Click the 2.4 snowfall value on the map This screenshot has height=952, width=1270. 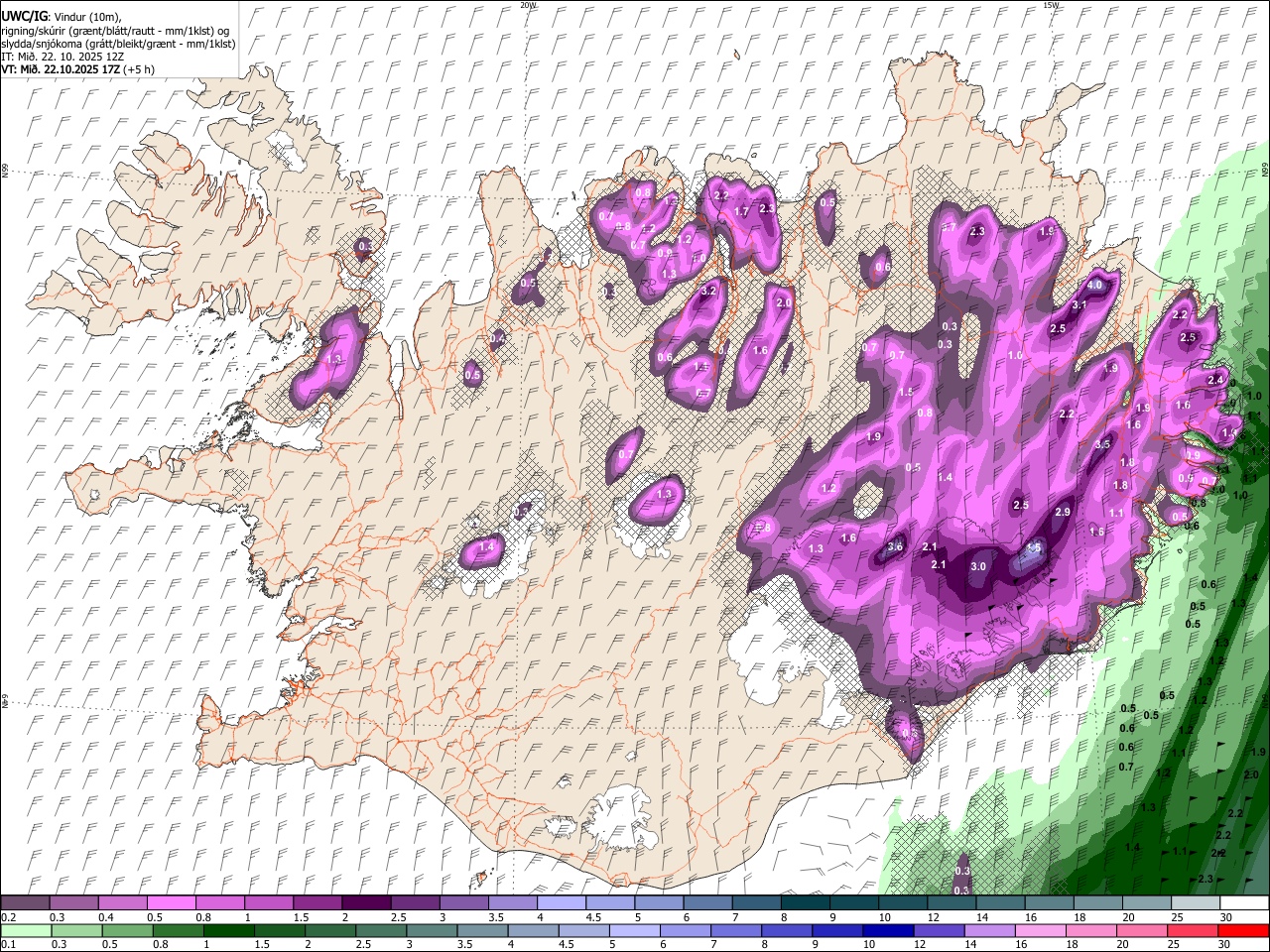[x=1215, y=380]
